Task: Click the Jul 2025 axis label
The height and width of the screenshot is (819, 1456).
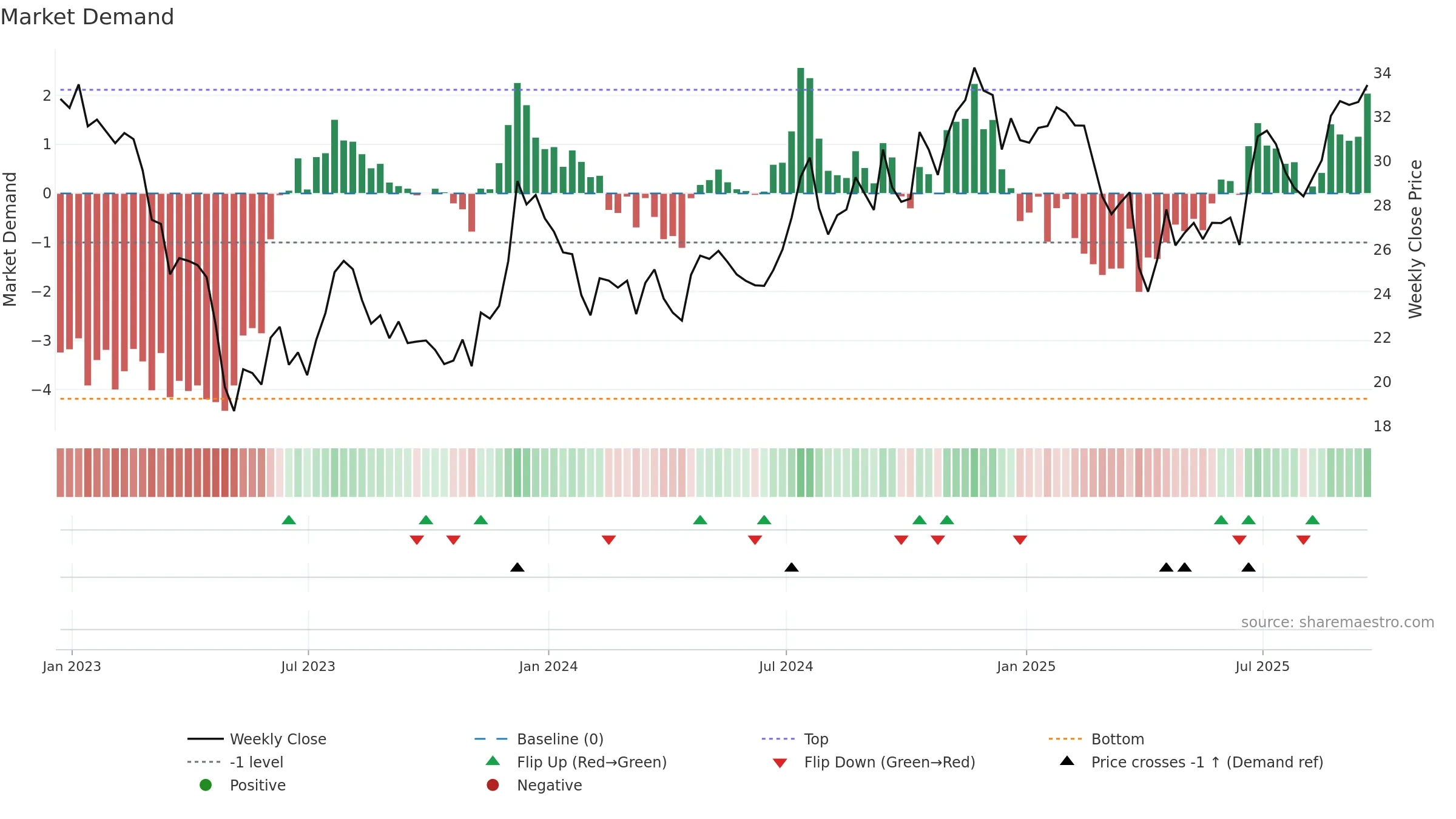Action: [1262, 666]
